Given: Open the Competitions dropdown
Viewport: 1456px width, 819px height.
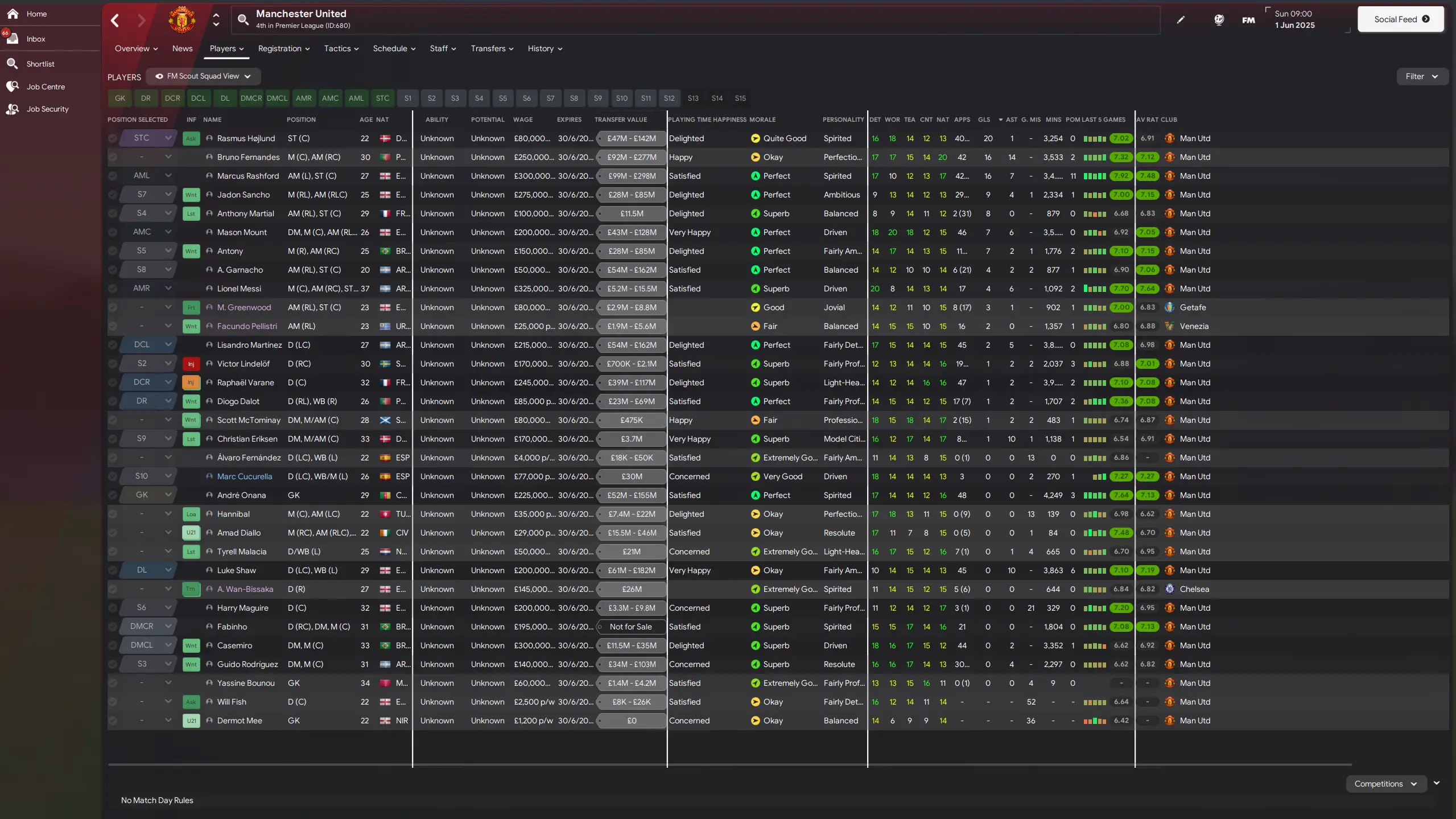Looking at the screenshot, I should click(x=1385, y=784).
